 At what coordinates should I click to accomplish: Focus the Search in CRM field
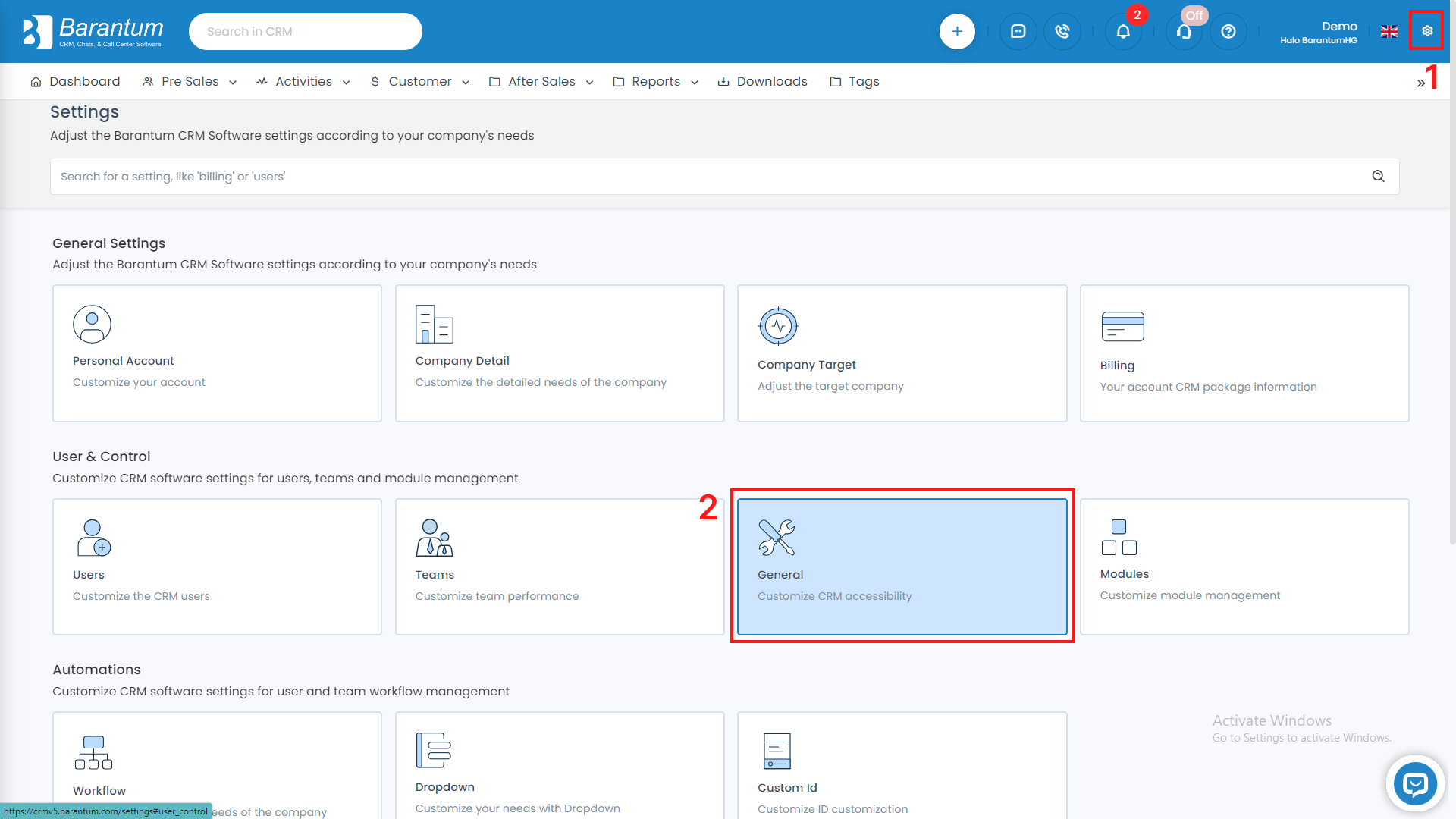pos(306,31)
